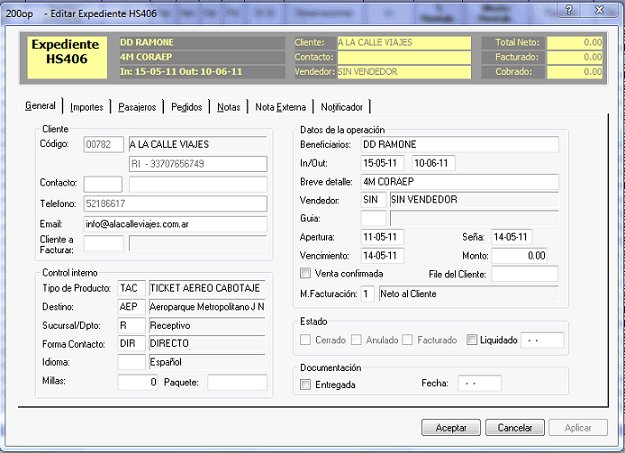This screenshot has width=625, height=453.
Task: Select the Nota Externa tab
Action: tap(281, 107)
